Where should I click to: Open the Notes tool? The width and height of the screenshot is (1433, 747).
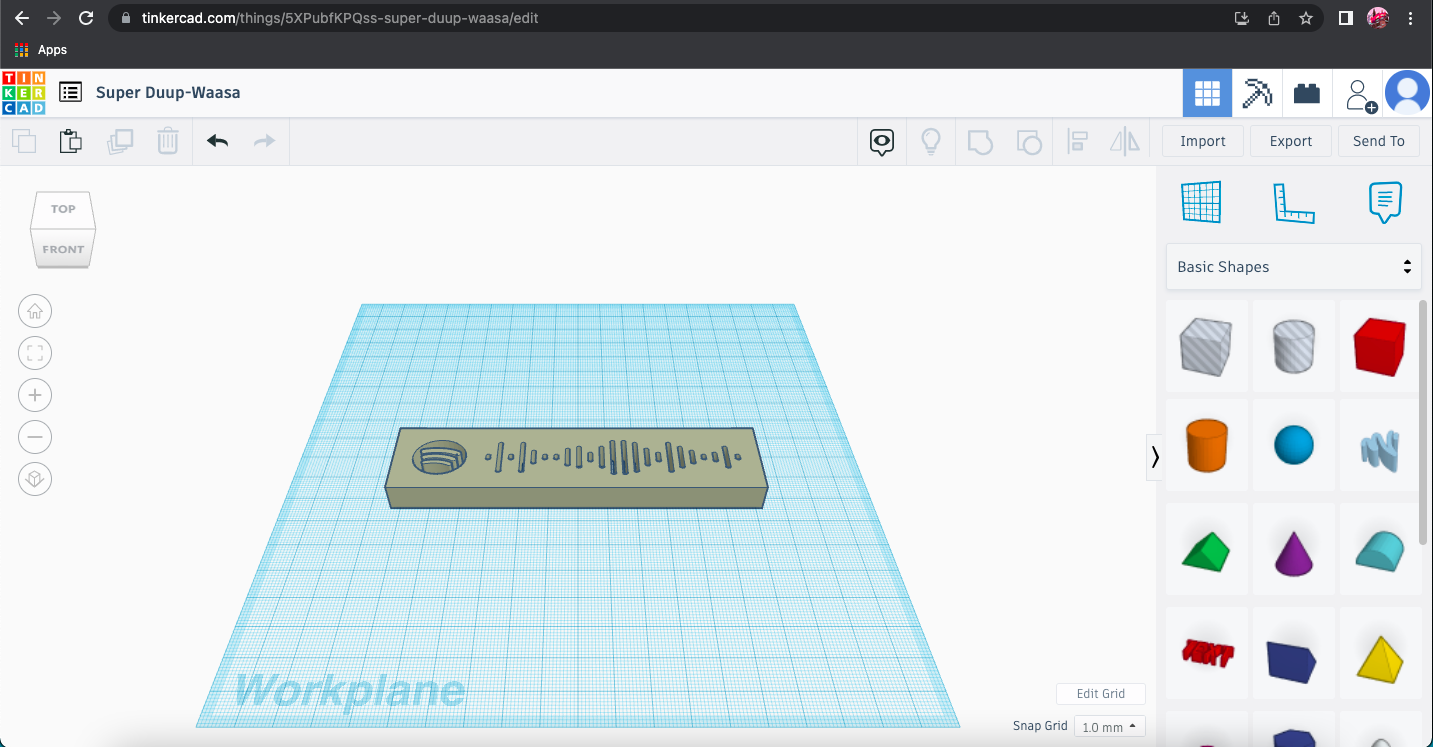pos(1385,202)
